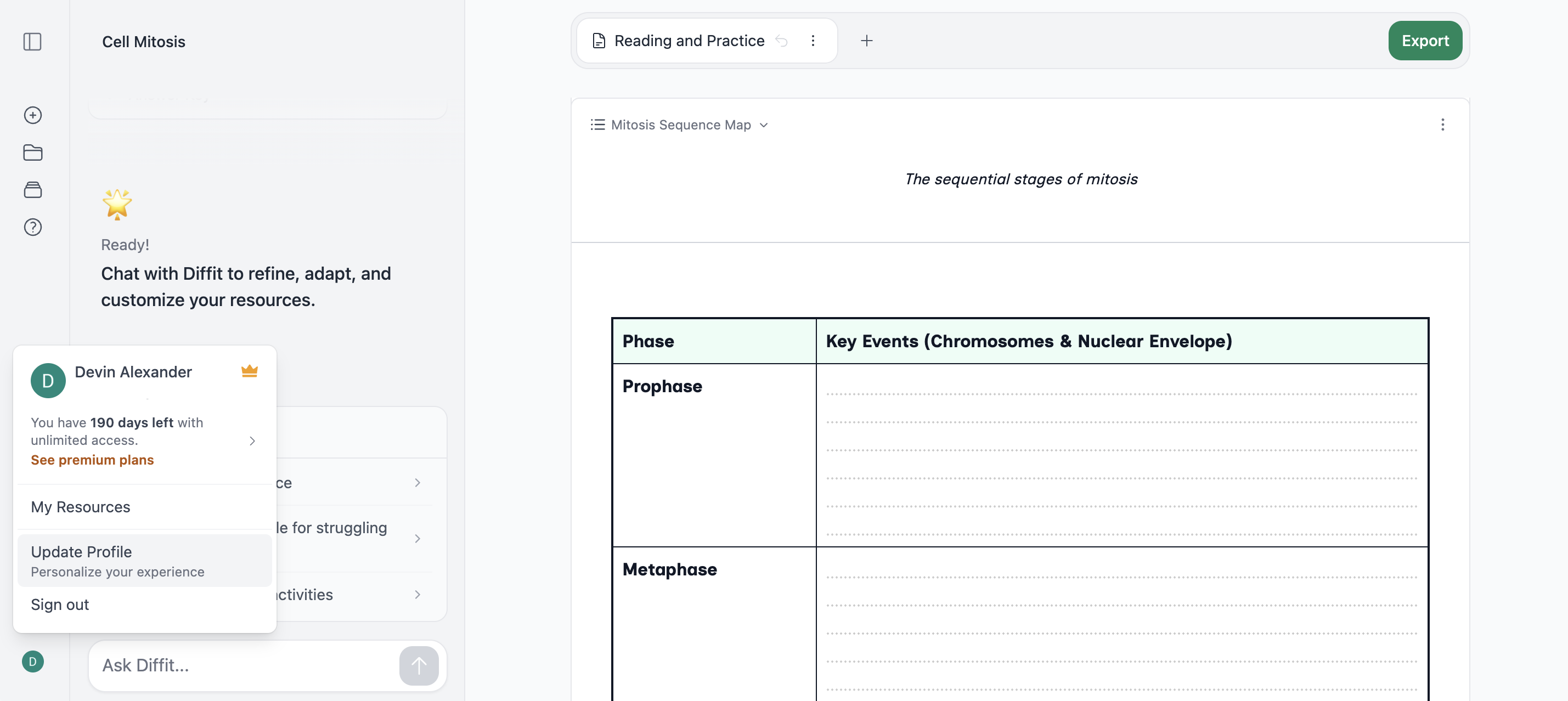Click the 'Ready!' status text
The width and height of the screenshot is (1568, 701).
(x=125, y=245)
